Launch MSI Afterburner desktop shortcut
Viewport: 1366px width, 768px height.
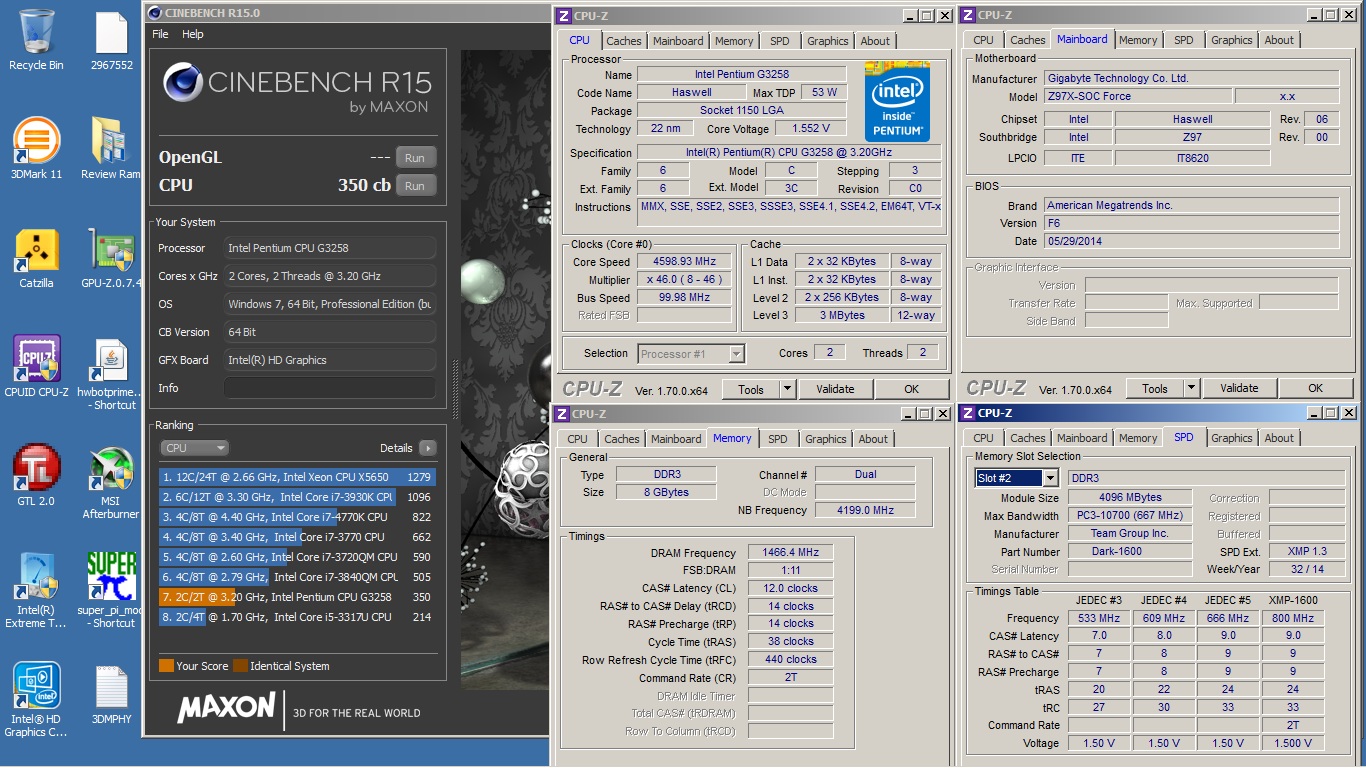click(111, 483)
